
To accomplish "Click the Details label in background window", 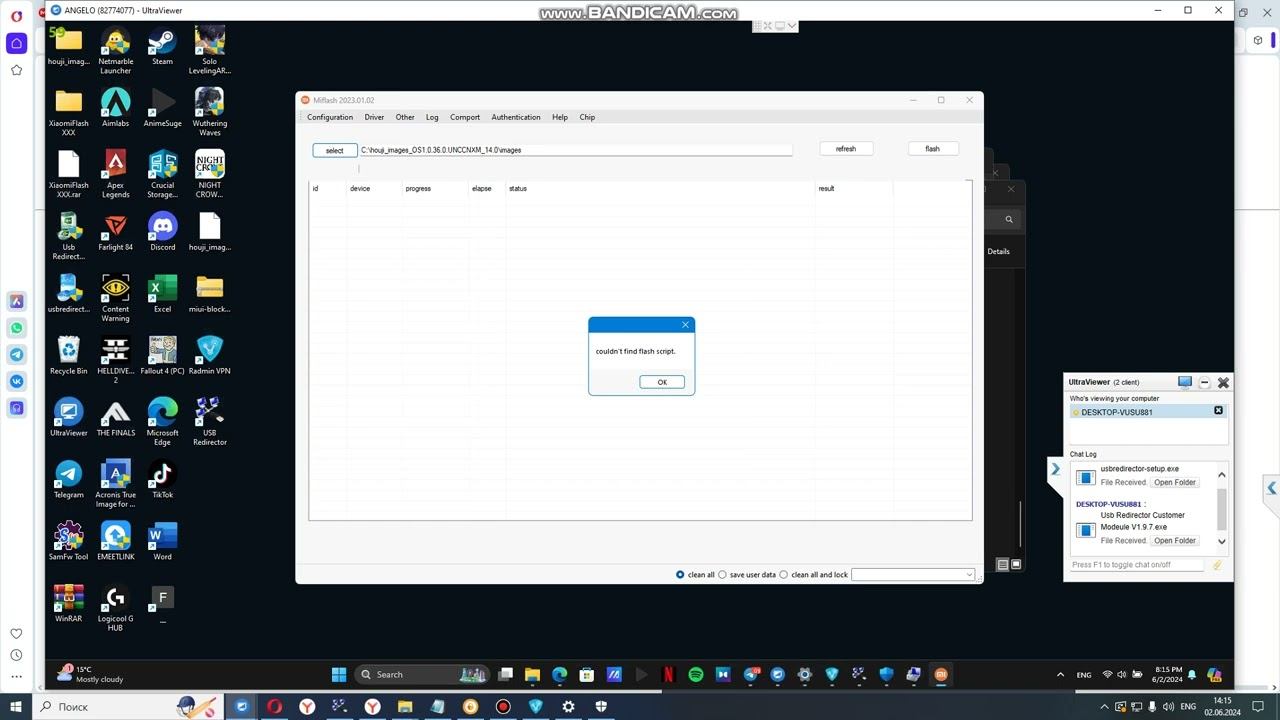I will [x=998, y=251].
